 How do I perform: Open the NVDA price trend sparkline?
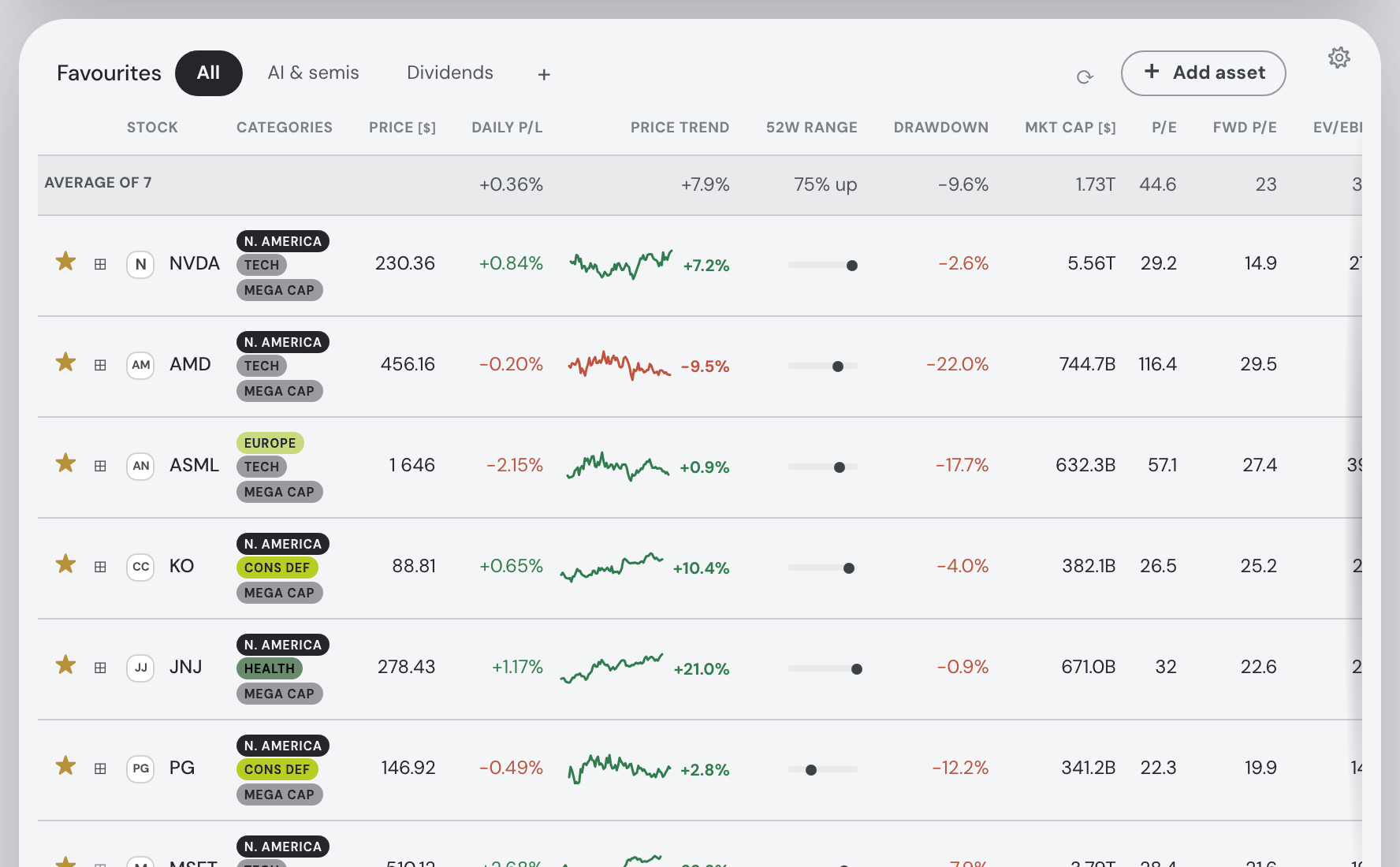(621, 264)
